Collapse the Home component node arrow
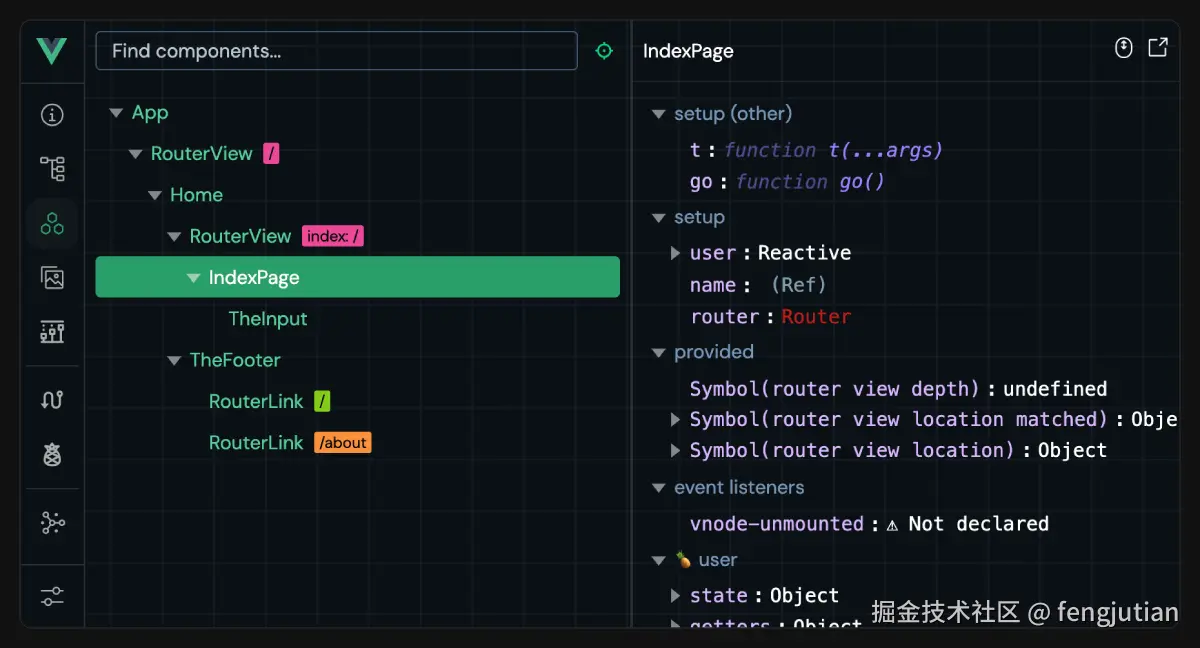The height and width of the screenshot is (648, 1200). tap(155, 195)
